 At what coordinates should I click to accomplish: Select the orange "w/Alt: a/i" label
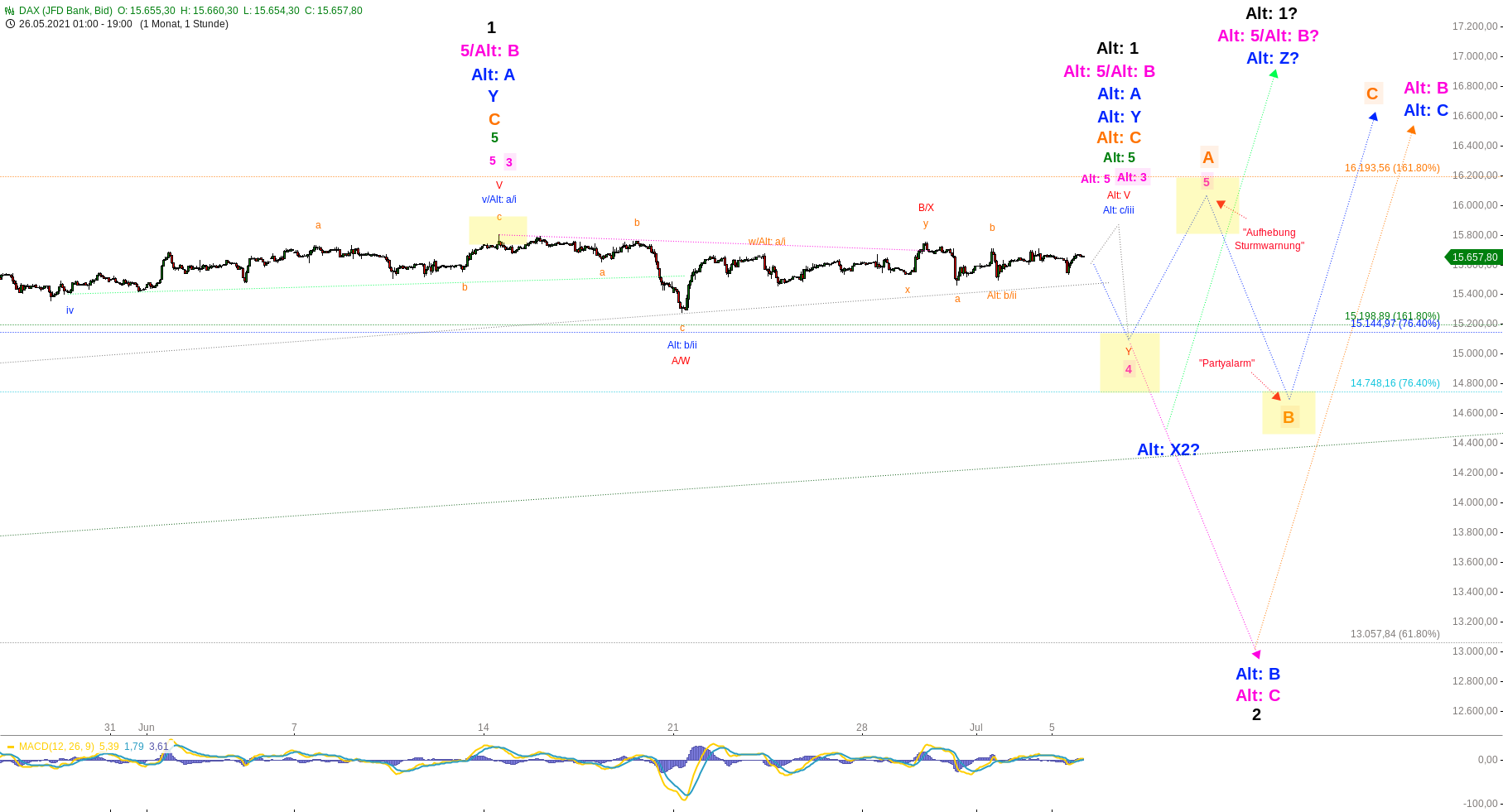(x=767, y=242)
